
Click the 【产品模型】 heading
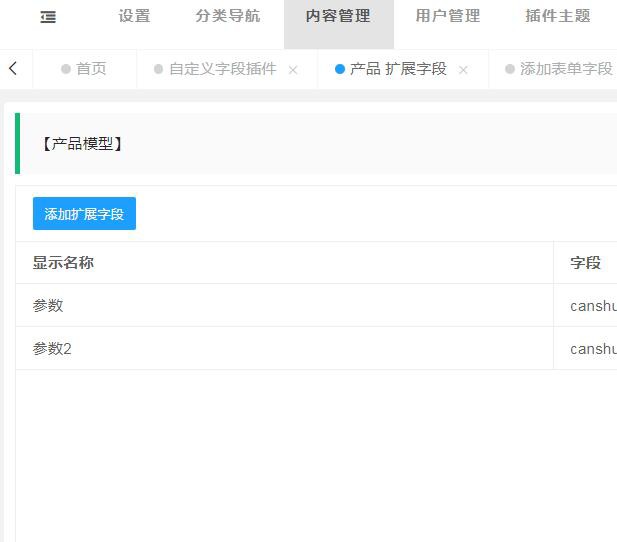tap(82, 144)
